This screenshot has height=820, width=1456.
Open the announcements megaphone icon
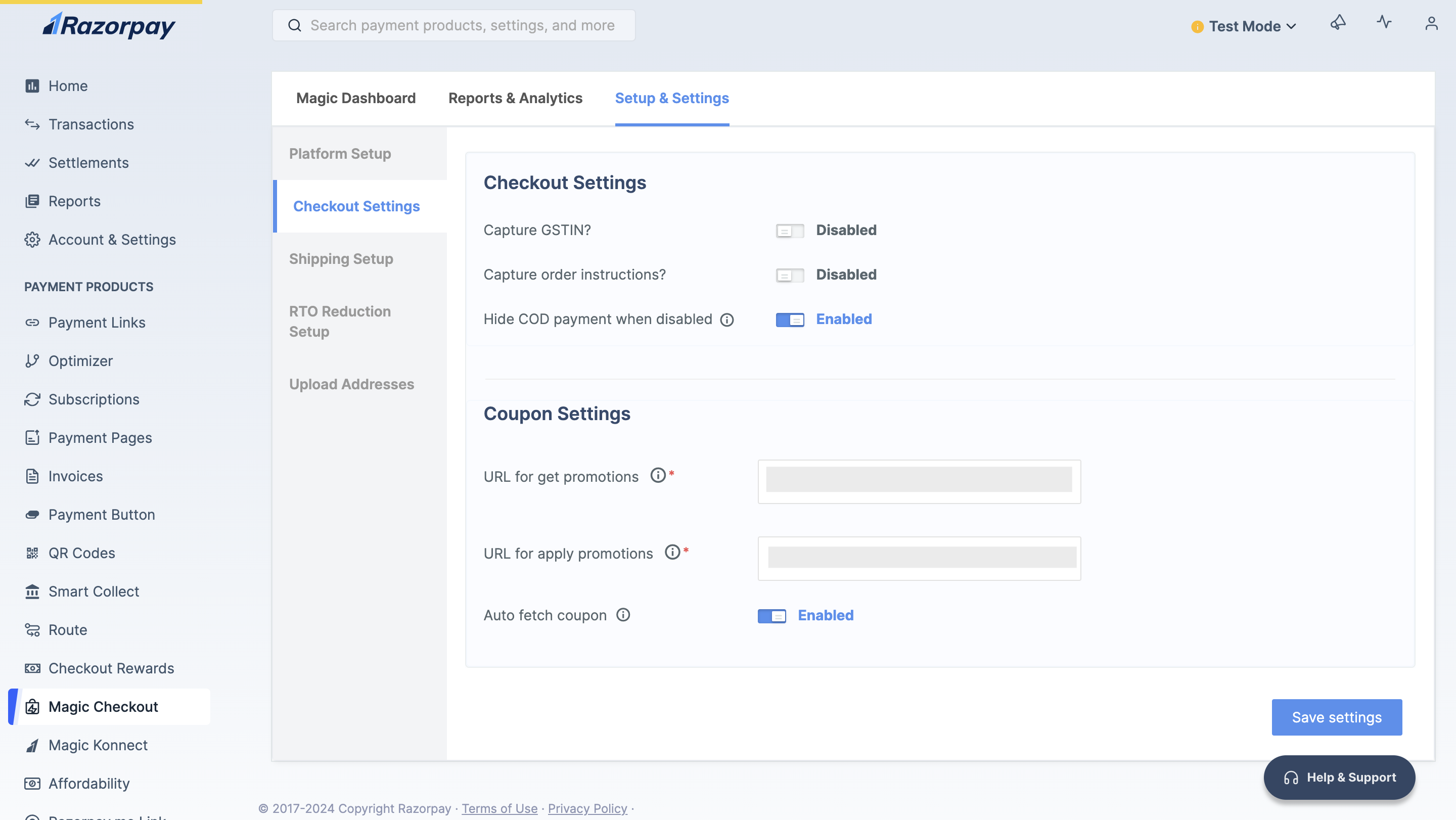[x=1338, y=23]
